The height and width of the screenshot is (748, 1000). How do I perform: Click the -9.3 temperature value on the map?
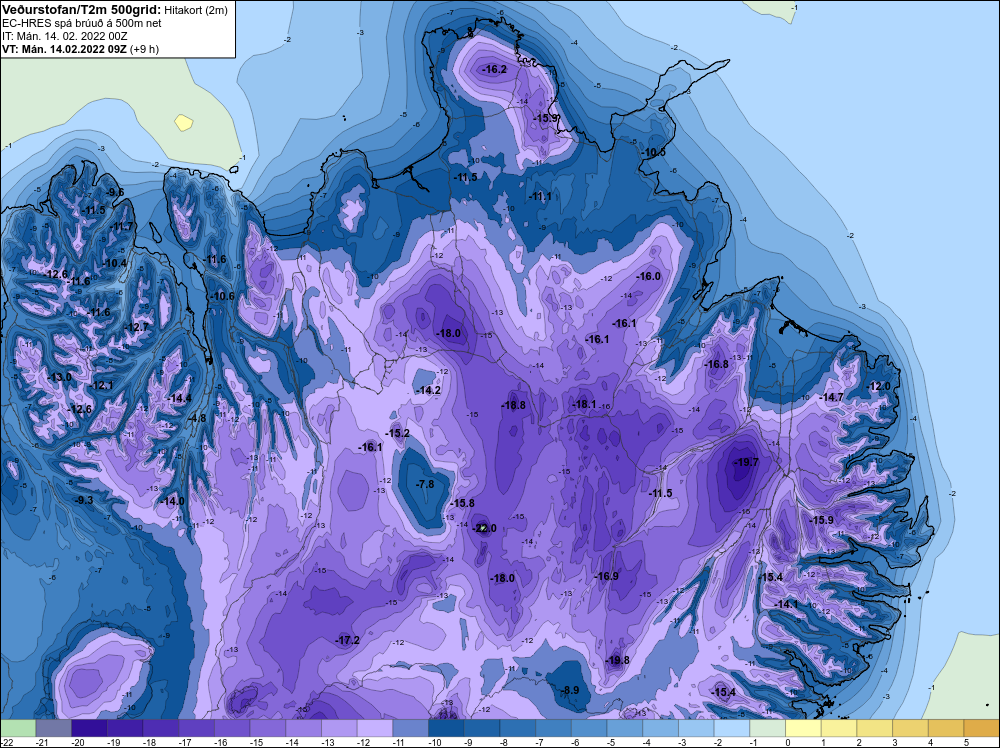[x=84, y=501]
